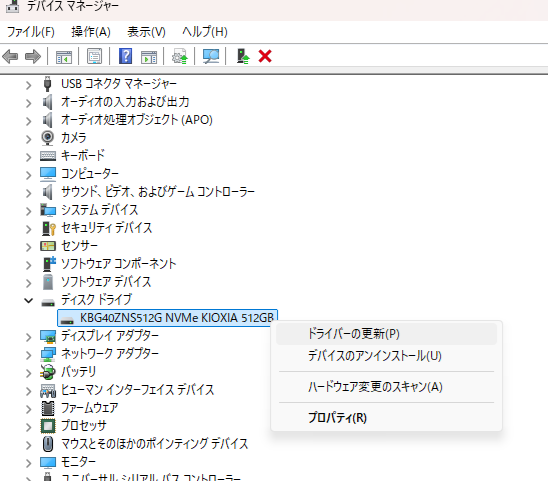The width and height of the screenshot is (548, 481).
Task: Open the 表示(V) menu
Action: 146,32
